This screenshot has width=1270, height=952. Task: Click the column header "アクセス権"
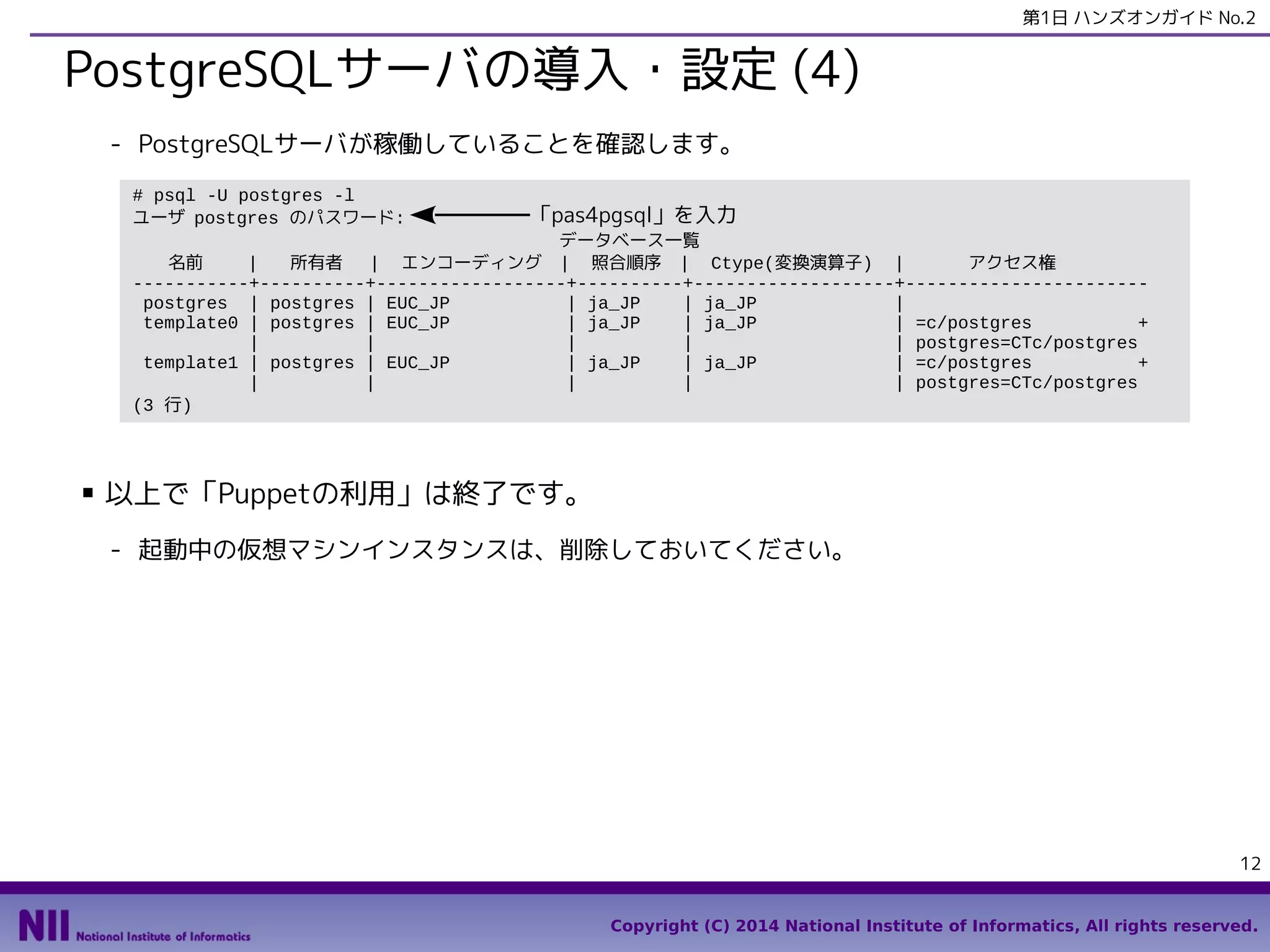1013,262
